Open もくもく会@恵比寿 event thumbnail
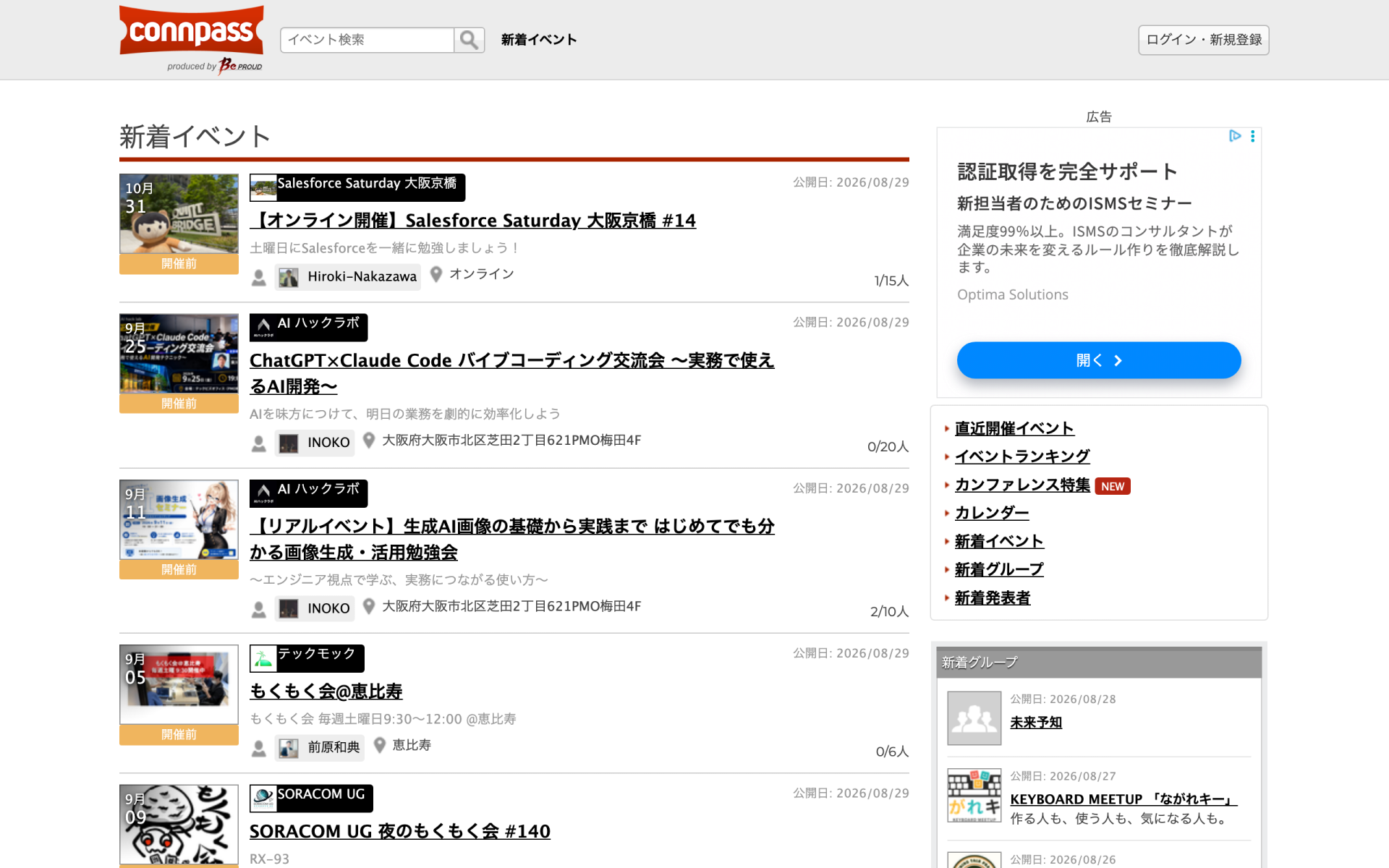The width and height of the screenshot is (1389, 868). click(179, 684)
